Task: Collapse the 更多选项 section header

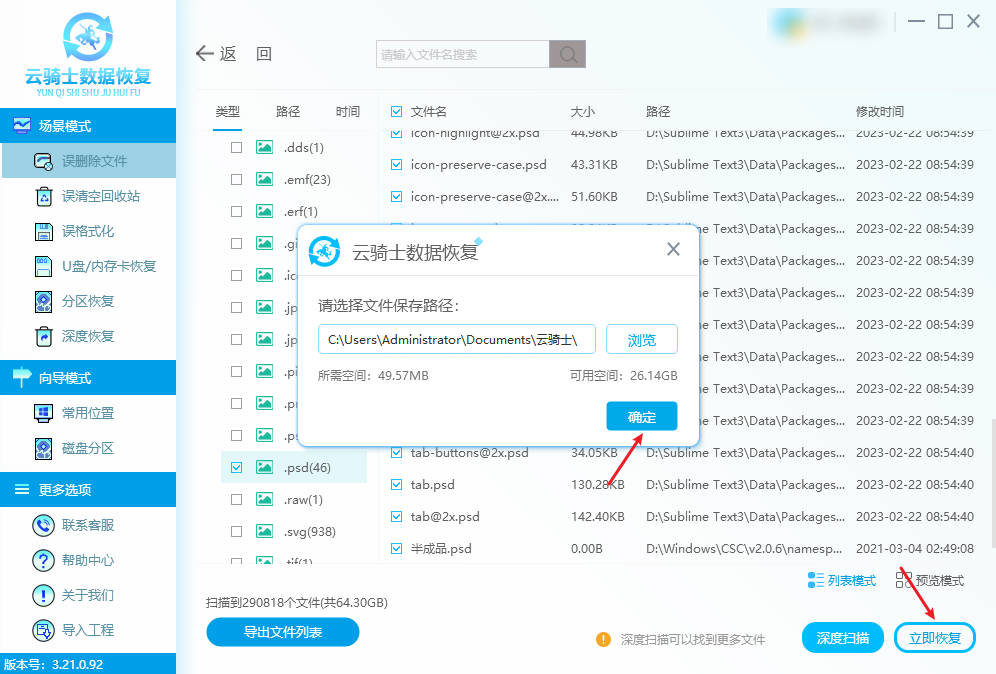Action: pos(88,490)
